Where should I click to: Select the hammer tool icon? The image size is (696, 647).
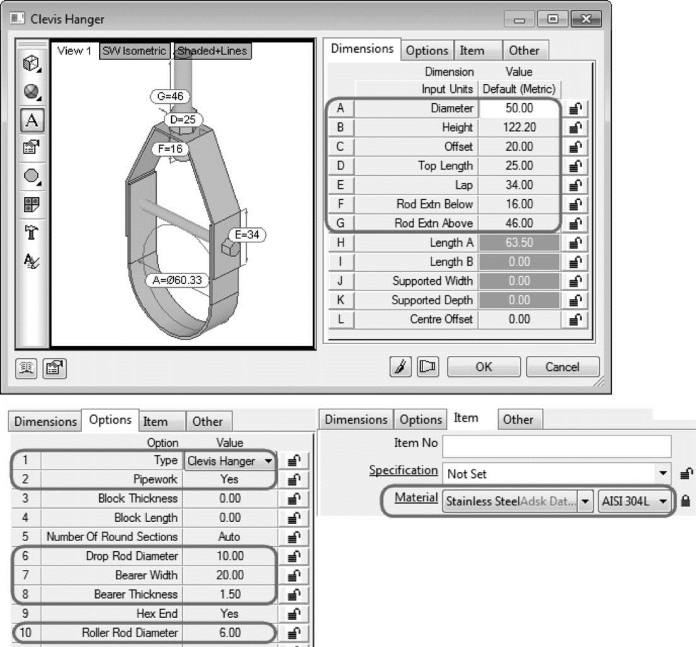pos(32,232)
